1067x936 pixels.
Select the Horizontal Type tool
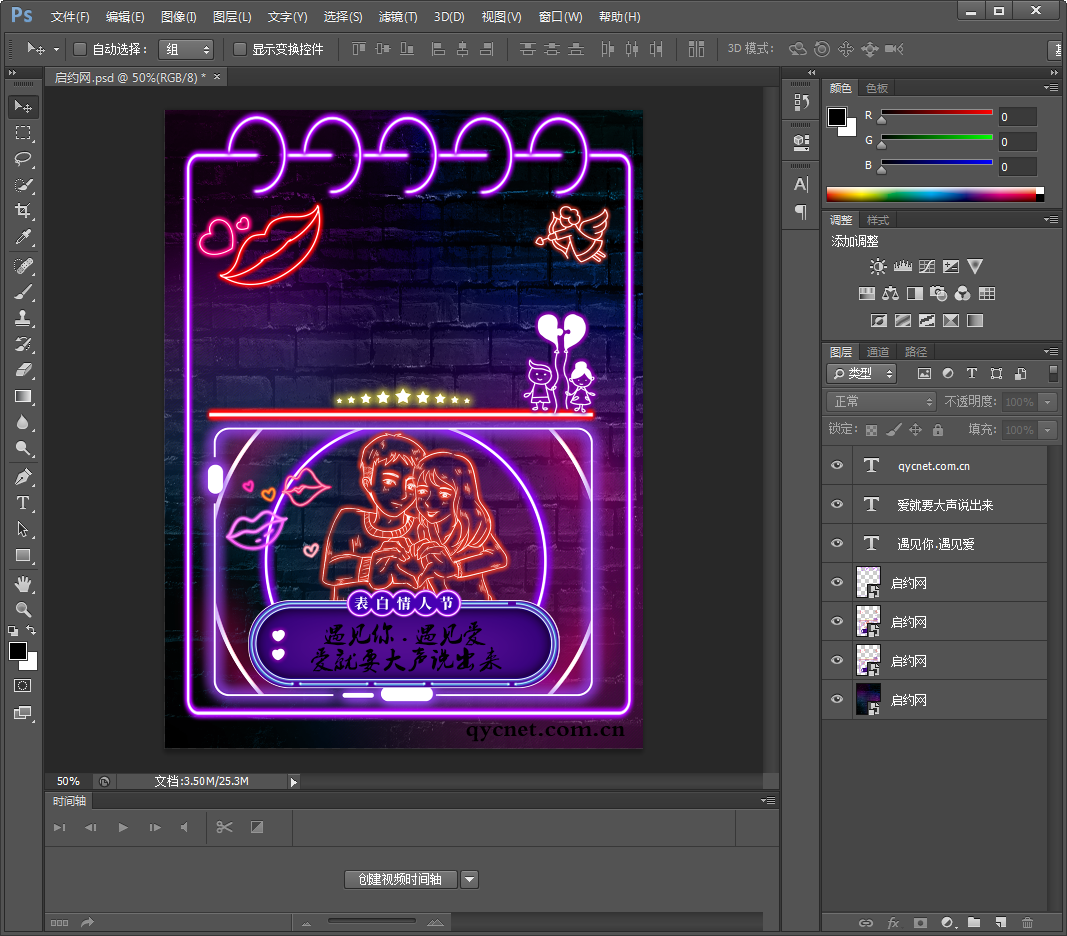[x=23, y=503]
